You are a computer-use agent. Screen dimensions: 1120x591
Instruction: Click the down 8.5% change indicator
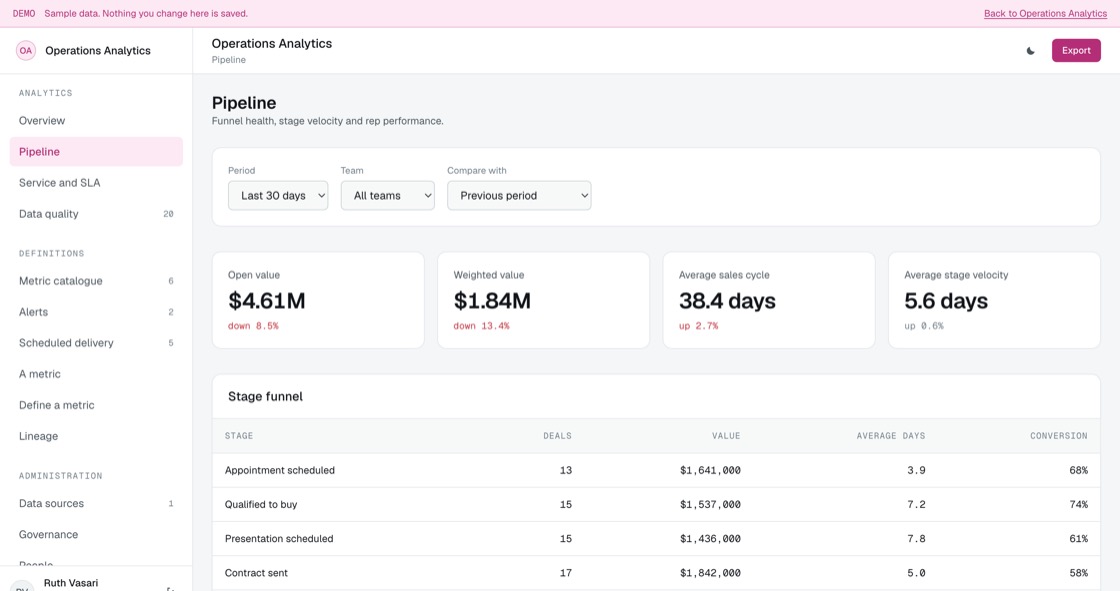[253, 326]
